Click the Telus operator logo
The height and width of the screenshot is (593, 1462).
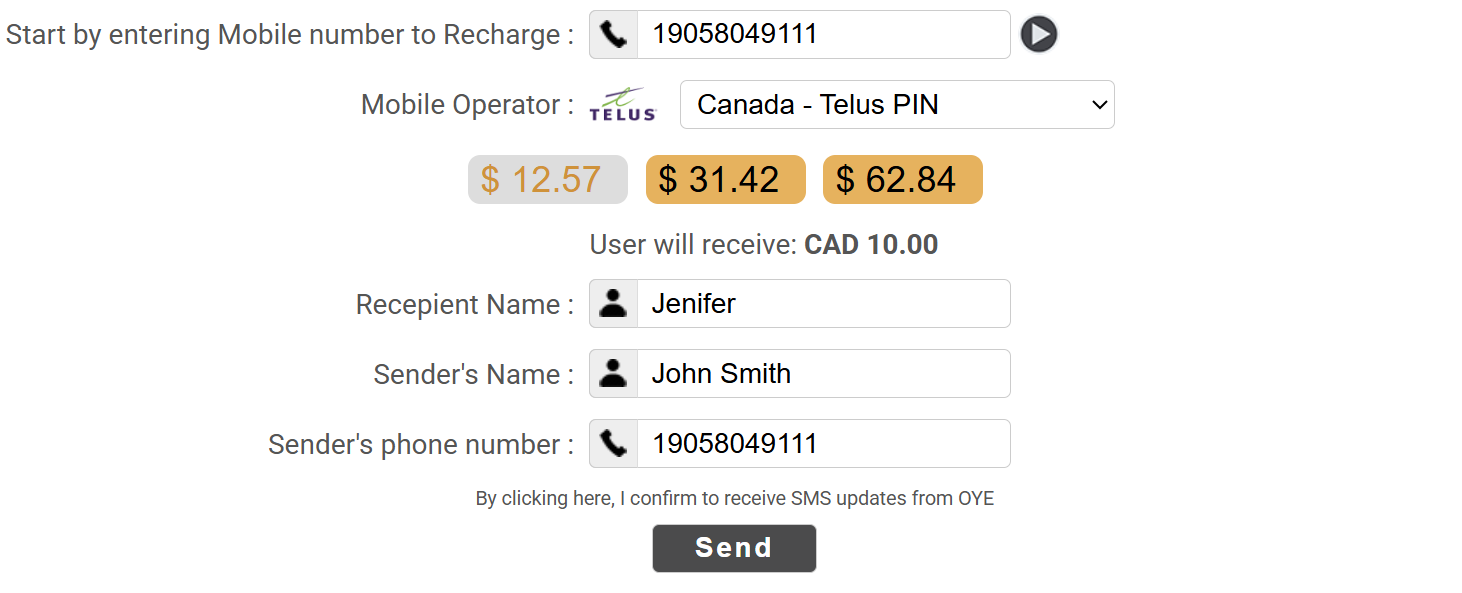click(622, 105)
